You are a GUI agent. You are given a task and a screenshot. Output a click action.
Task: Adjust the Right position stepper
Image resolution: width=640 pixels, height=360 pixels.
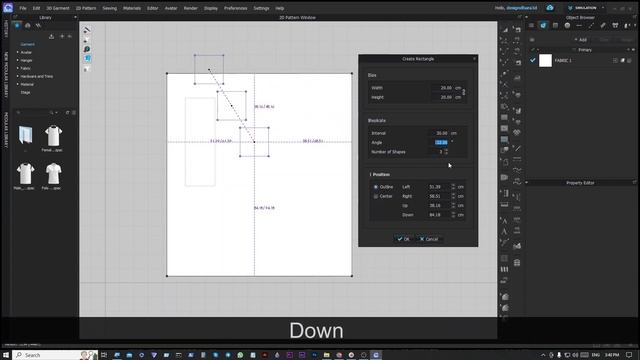coord(453,196)
